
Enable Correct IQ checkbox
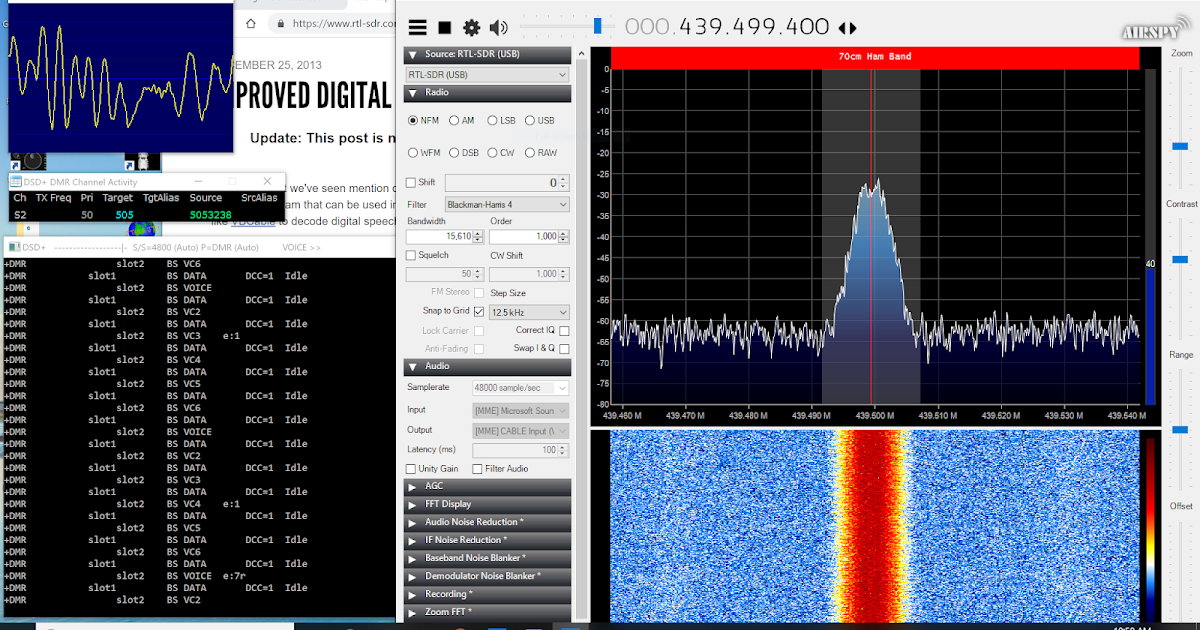[564, 331]
